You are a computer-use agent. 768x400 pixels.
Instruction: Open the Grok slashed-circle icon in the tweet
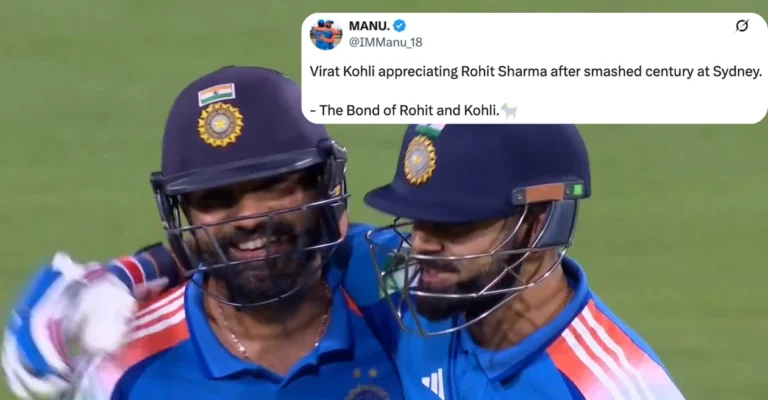click(x=742, y=25)
